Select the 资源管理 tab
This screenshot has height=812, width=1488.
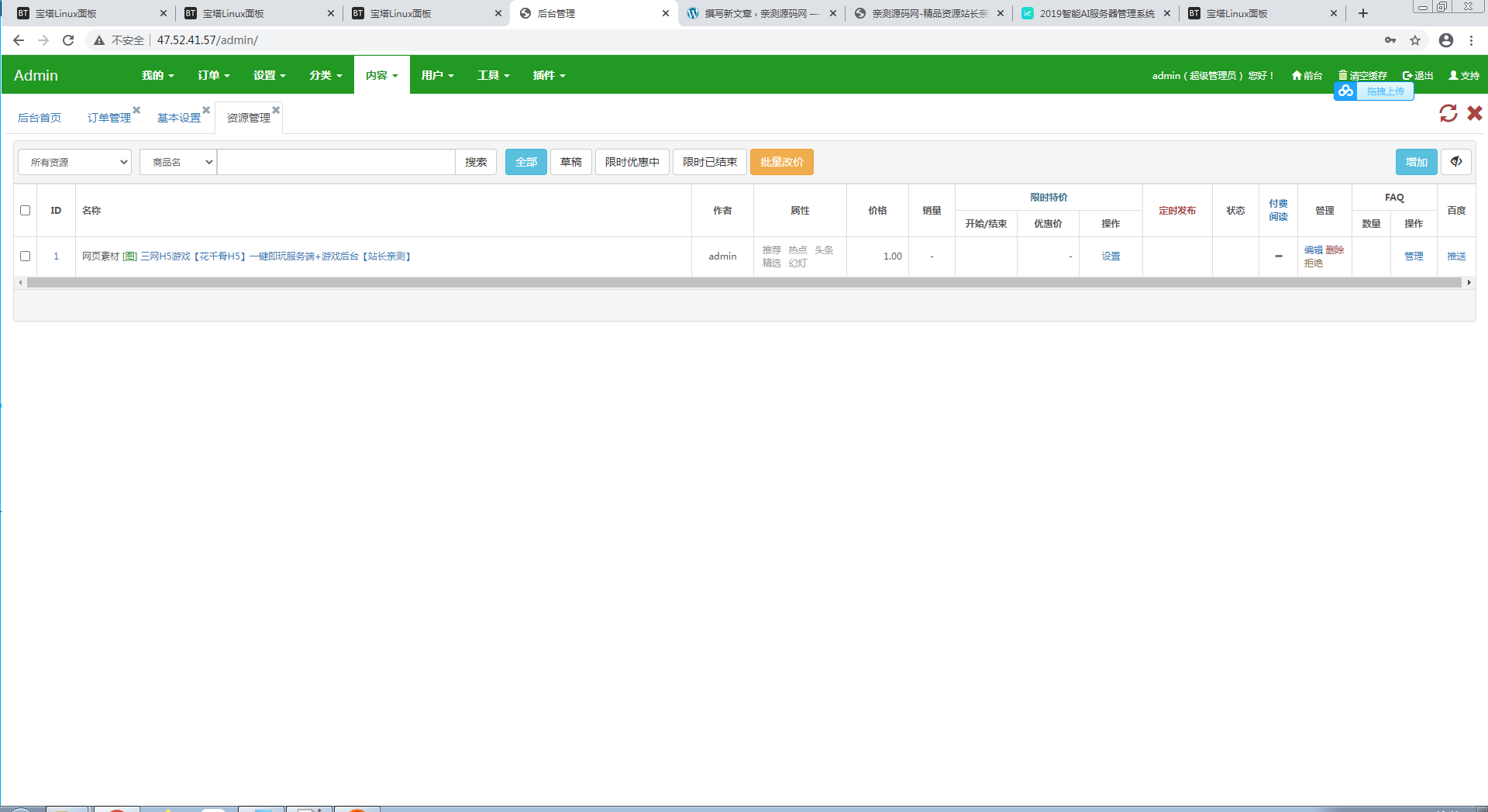pyautogui.click(x=249, y=118)
